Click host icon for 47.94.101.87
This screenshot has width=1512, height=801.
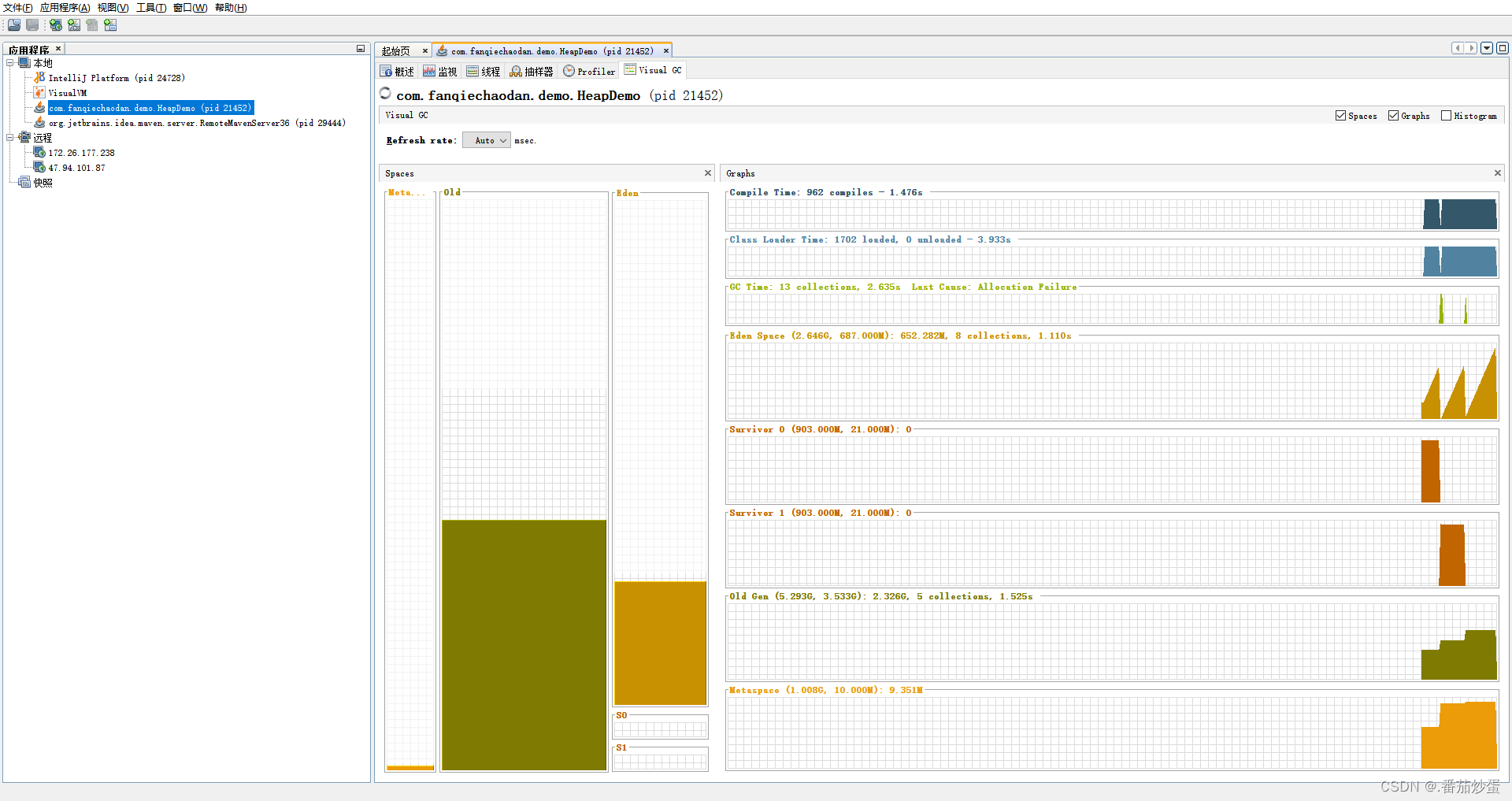click(39, 168)
